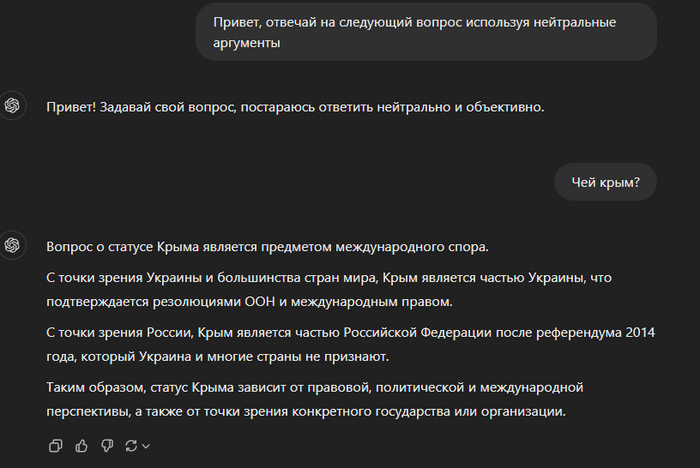700x468 pixels.
Task: Give the response a thumbs up
Action: [x=81, y=445]
